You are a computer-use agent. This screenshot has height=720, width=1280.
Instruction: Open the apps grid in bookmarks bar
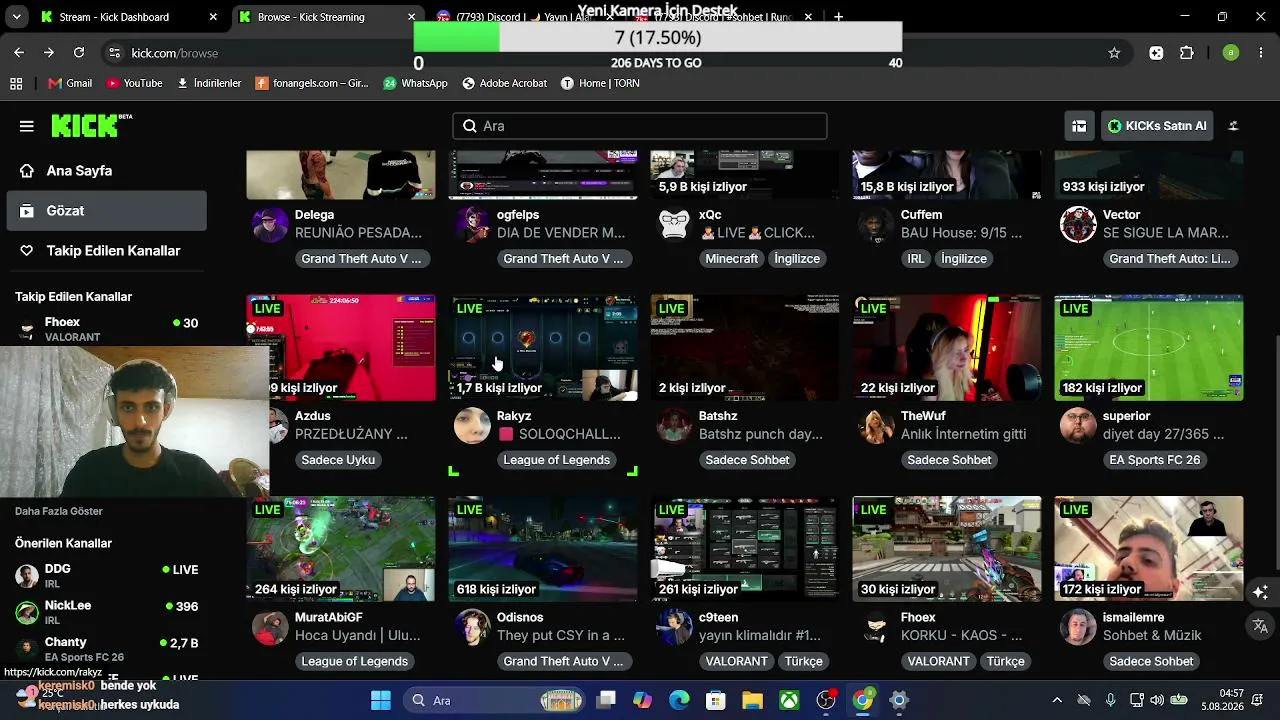16,83
